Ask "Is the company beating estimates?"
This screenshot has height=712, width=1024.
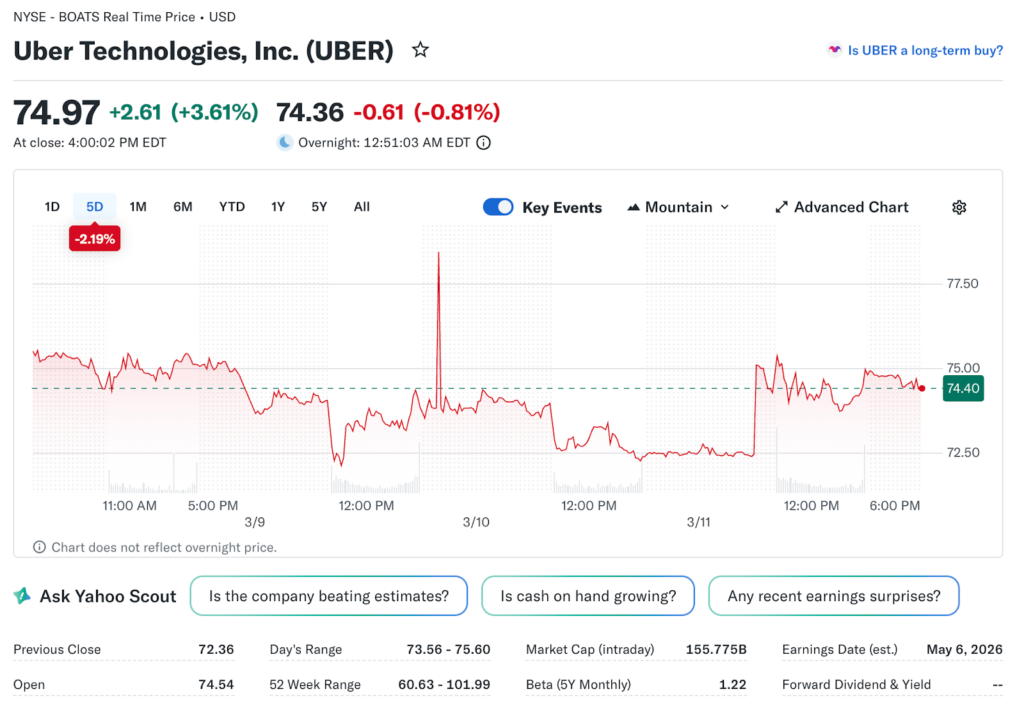pyautogui.click(x=328, y=596)
